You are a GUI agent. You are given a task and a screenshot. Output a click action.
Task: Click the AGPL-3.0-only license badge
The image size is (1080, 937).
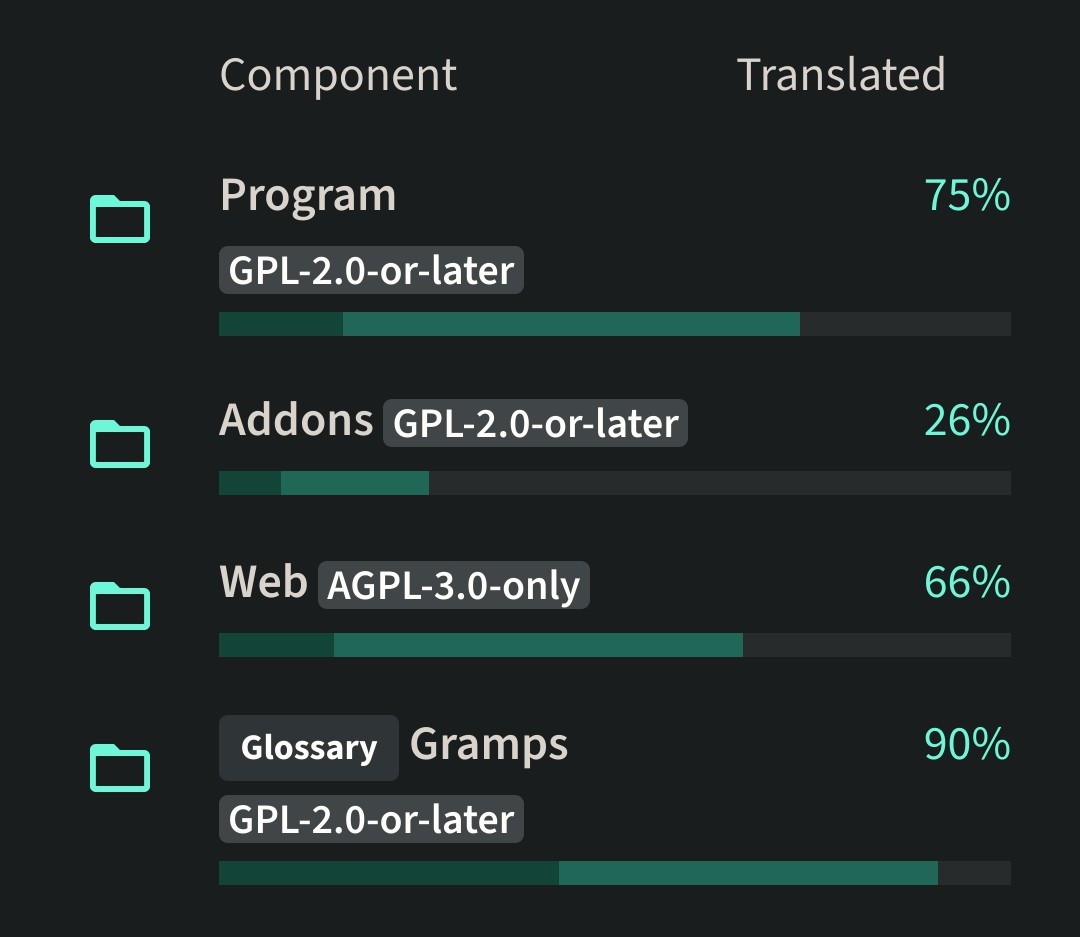pos(453,585)
